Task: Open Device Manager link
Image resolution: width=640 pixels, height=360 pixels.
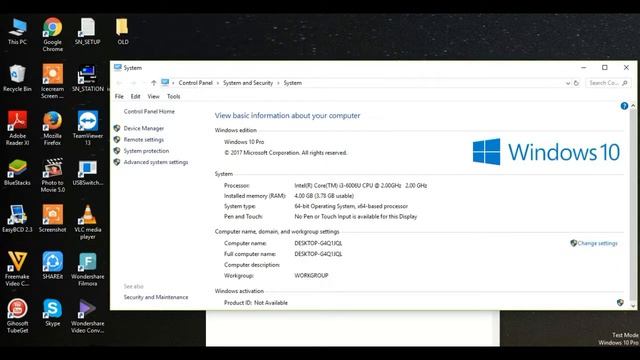Action: click(x=144, y=128)
